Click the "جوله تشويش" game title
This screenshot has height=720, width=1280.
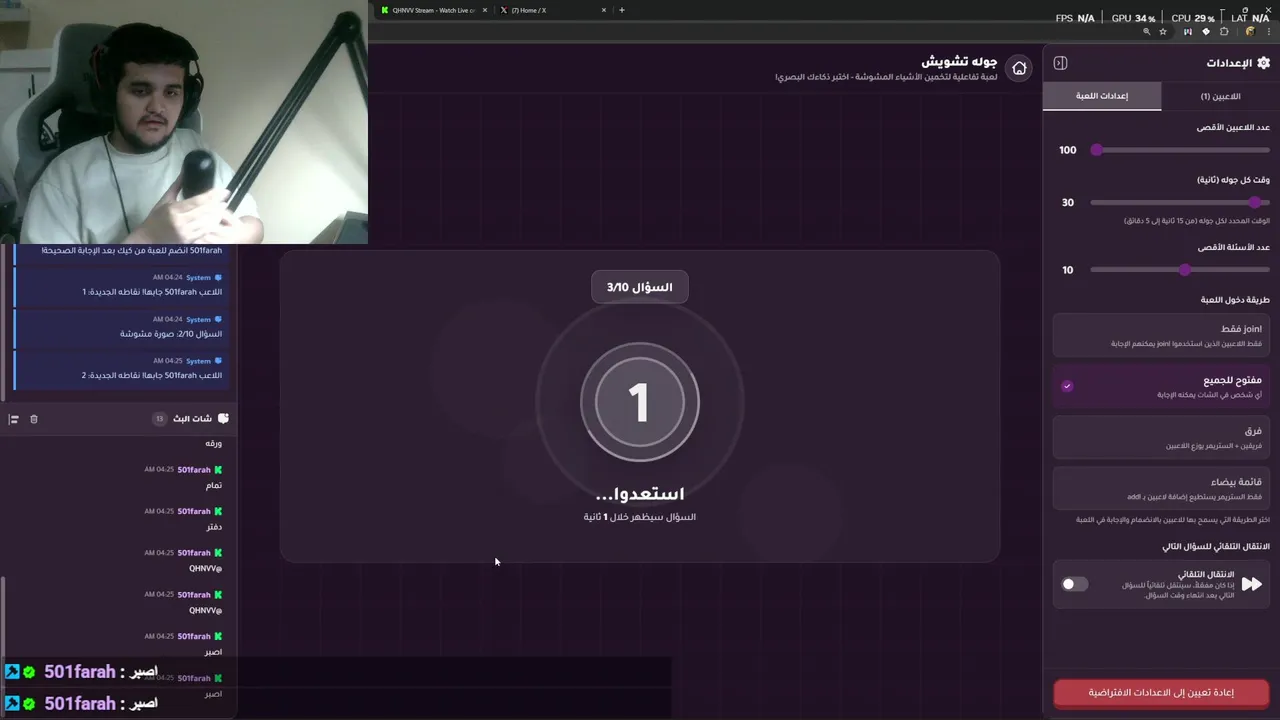point(959,61)
